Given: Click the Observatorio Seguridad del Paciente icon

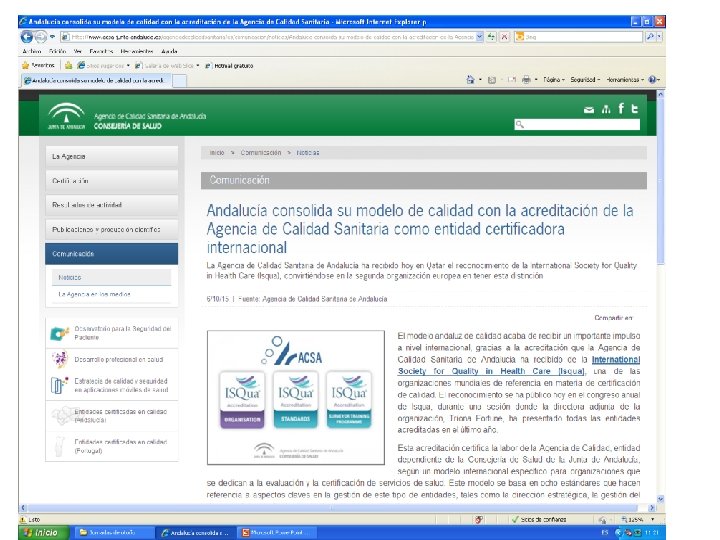Looking at the screenshot, I should click(x=59, y=333).
